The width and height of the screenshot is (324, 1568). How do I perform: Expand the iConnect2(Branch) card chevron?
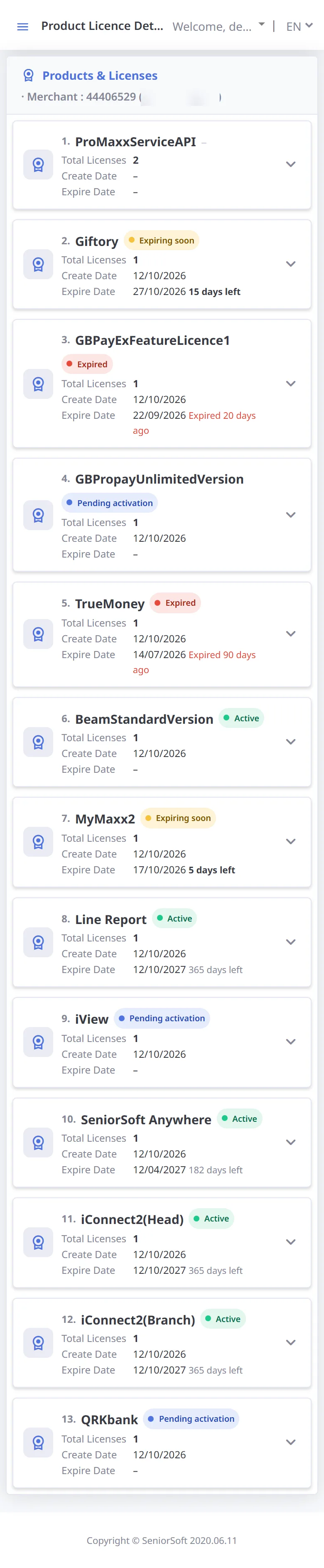coord(290,1343)
